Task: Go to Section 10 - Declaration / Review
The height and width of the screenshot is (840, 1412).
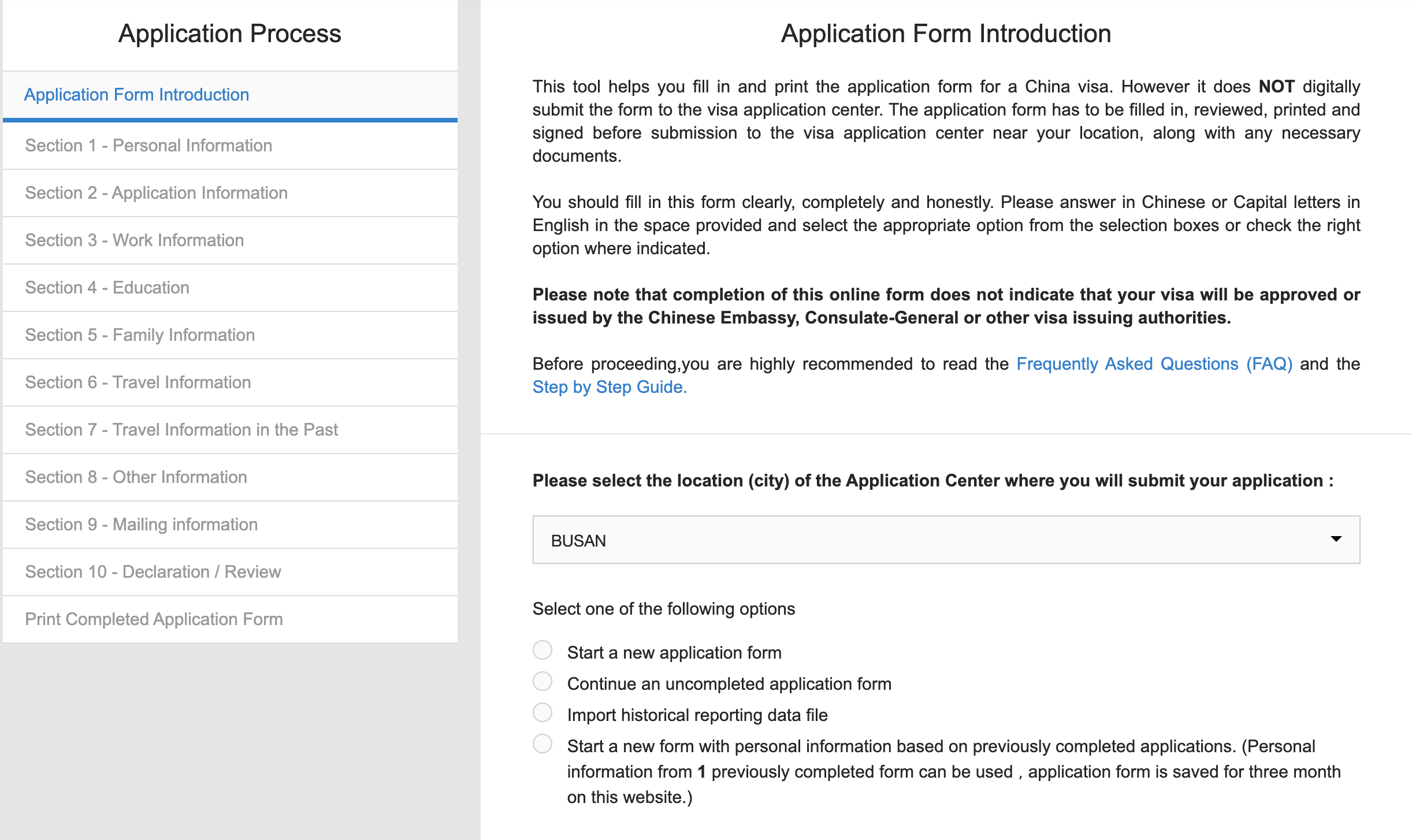Action: (153, 572)
